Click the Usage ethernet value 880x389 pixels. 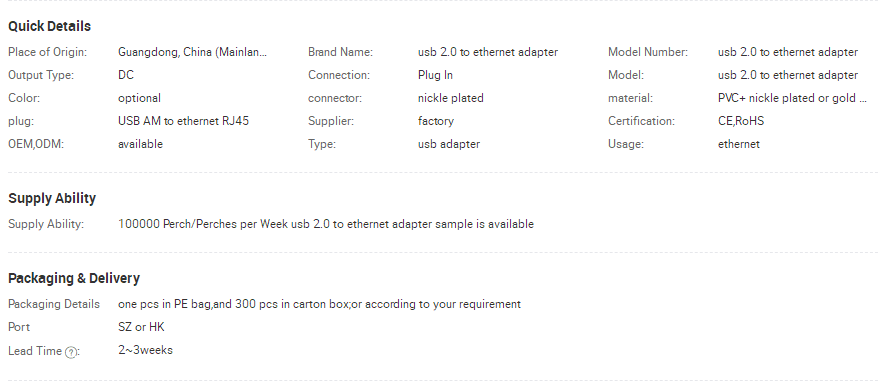pos(739,144)
